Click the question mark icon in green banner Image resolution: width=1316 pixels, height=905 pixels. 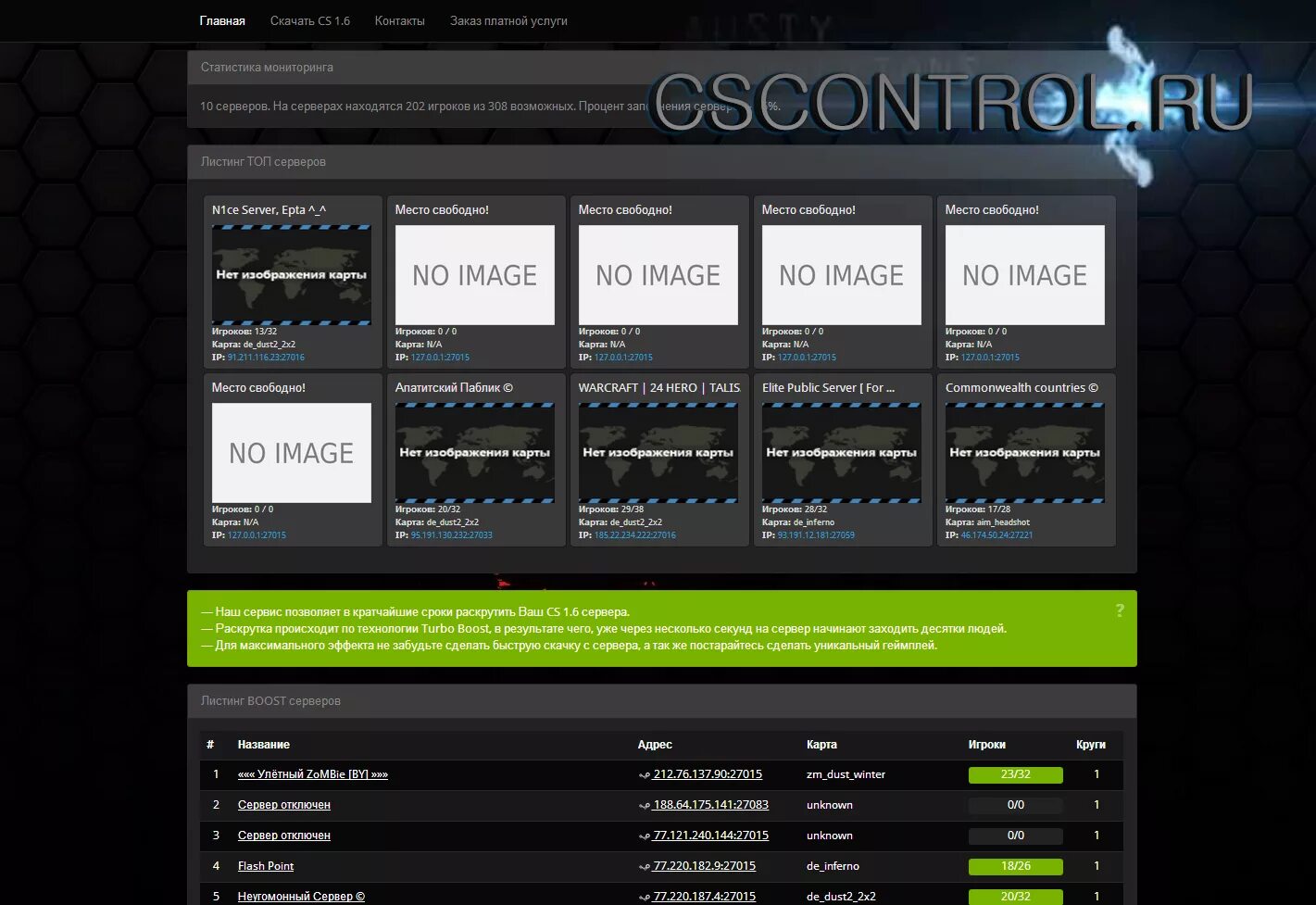tap(1120, 610)
